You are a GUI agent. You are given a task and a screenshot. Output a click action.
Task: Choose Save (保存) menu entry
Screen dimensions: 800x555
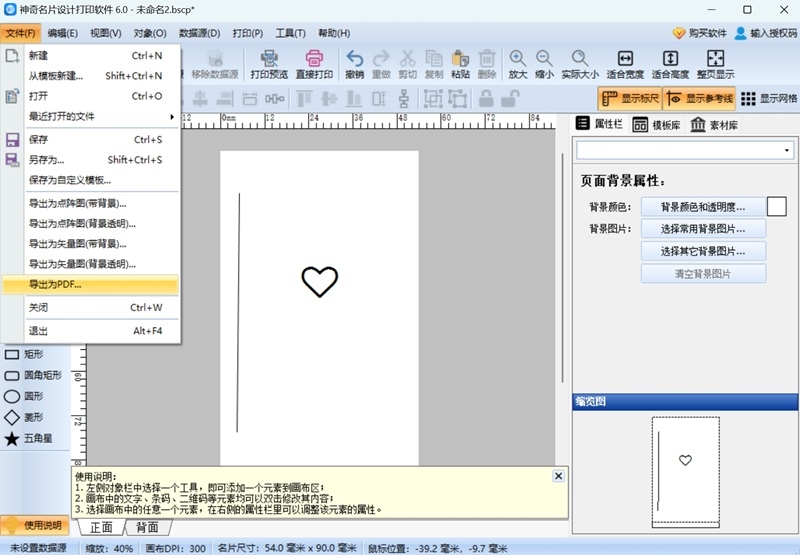(102, 139)
